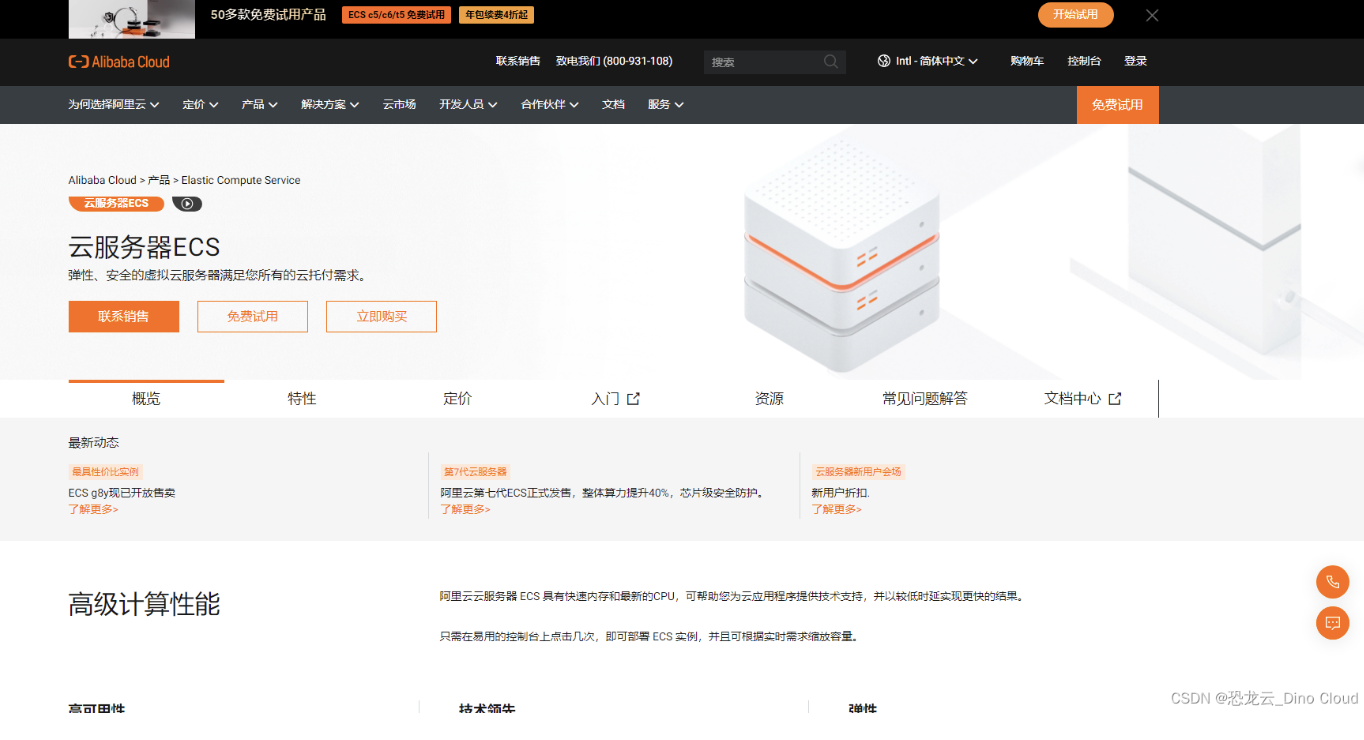Open the 购物车 link
1364x740 pixels.
pos(1027,61)
